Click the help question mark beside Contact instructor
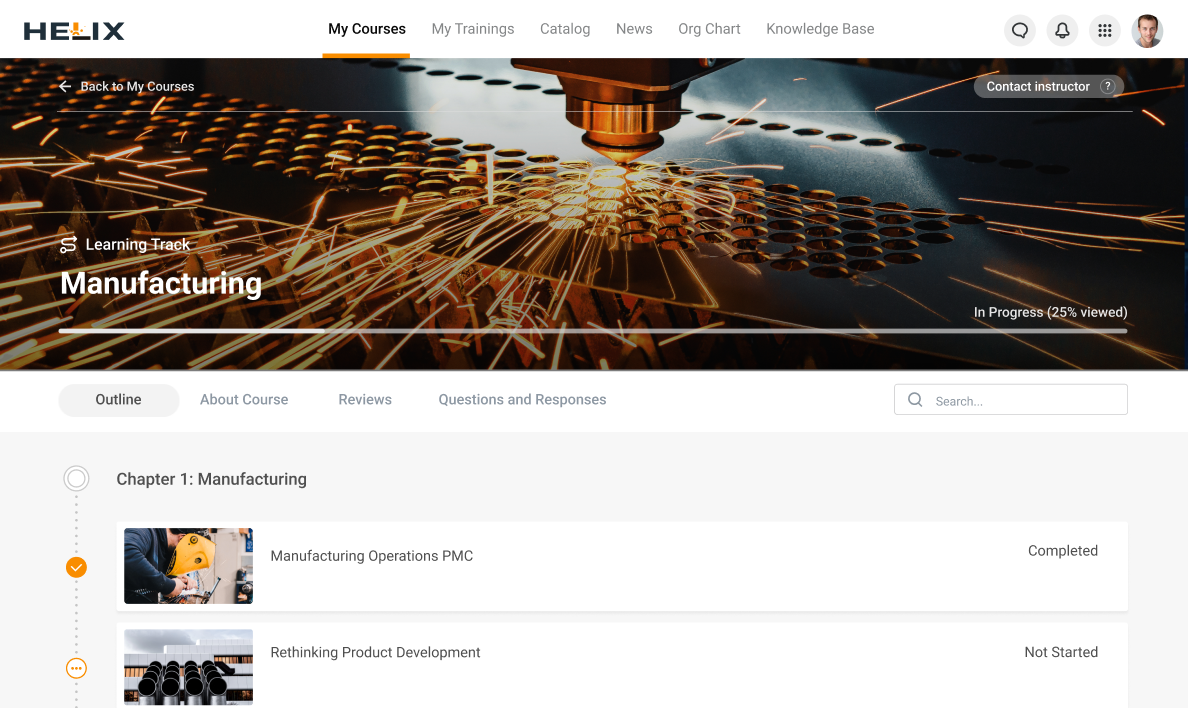The width and height of the screenshot is (1188, 708). tap(1108, 86)
